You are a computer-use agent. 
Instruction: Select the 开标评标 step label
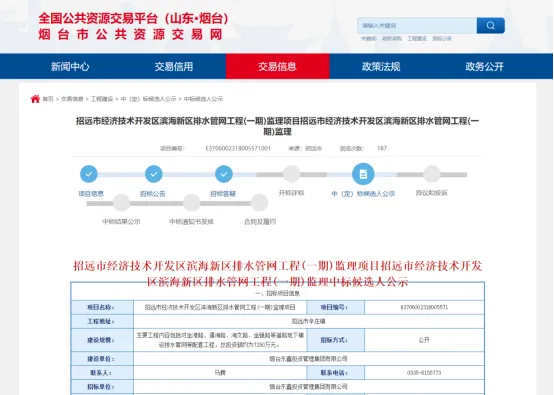[x=291, y=193]
